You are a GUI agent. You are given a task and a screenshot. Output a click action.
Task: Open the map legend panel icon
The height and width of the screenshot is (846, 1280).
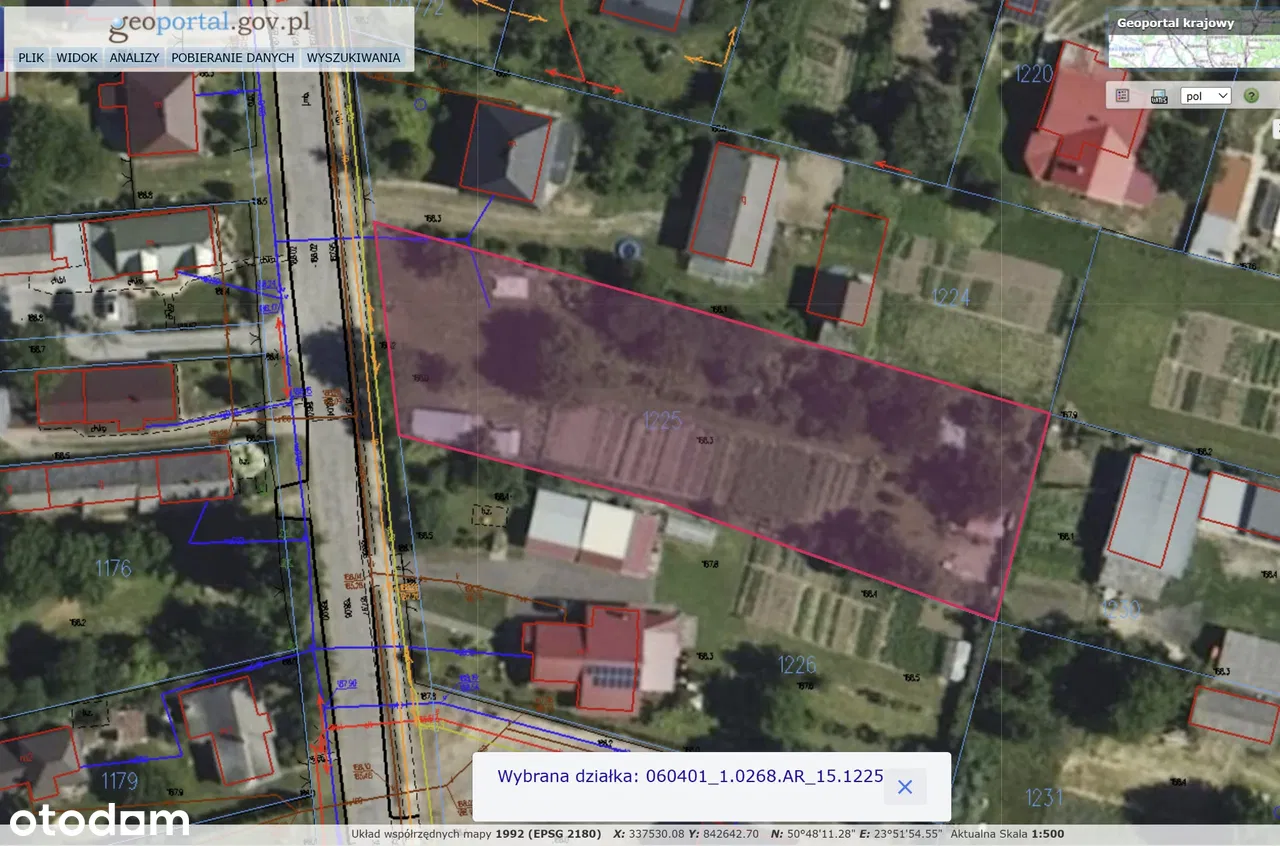click(x=1122, y=96)
